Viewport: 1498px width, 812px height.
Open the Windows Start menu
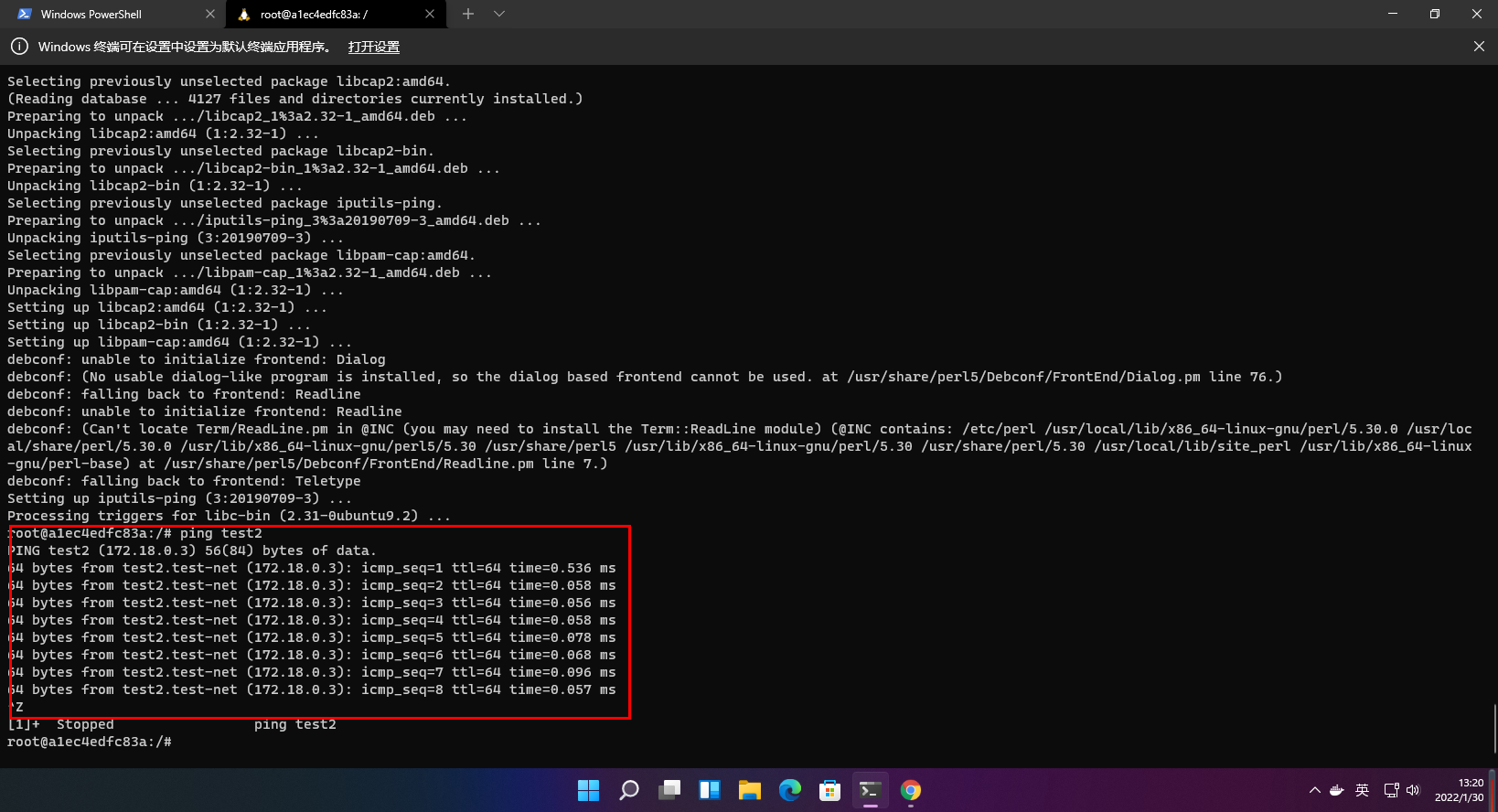(x=588, y=790)
